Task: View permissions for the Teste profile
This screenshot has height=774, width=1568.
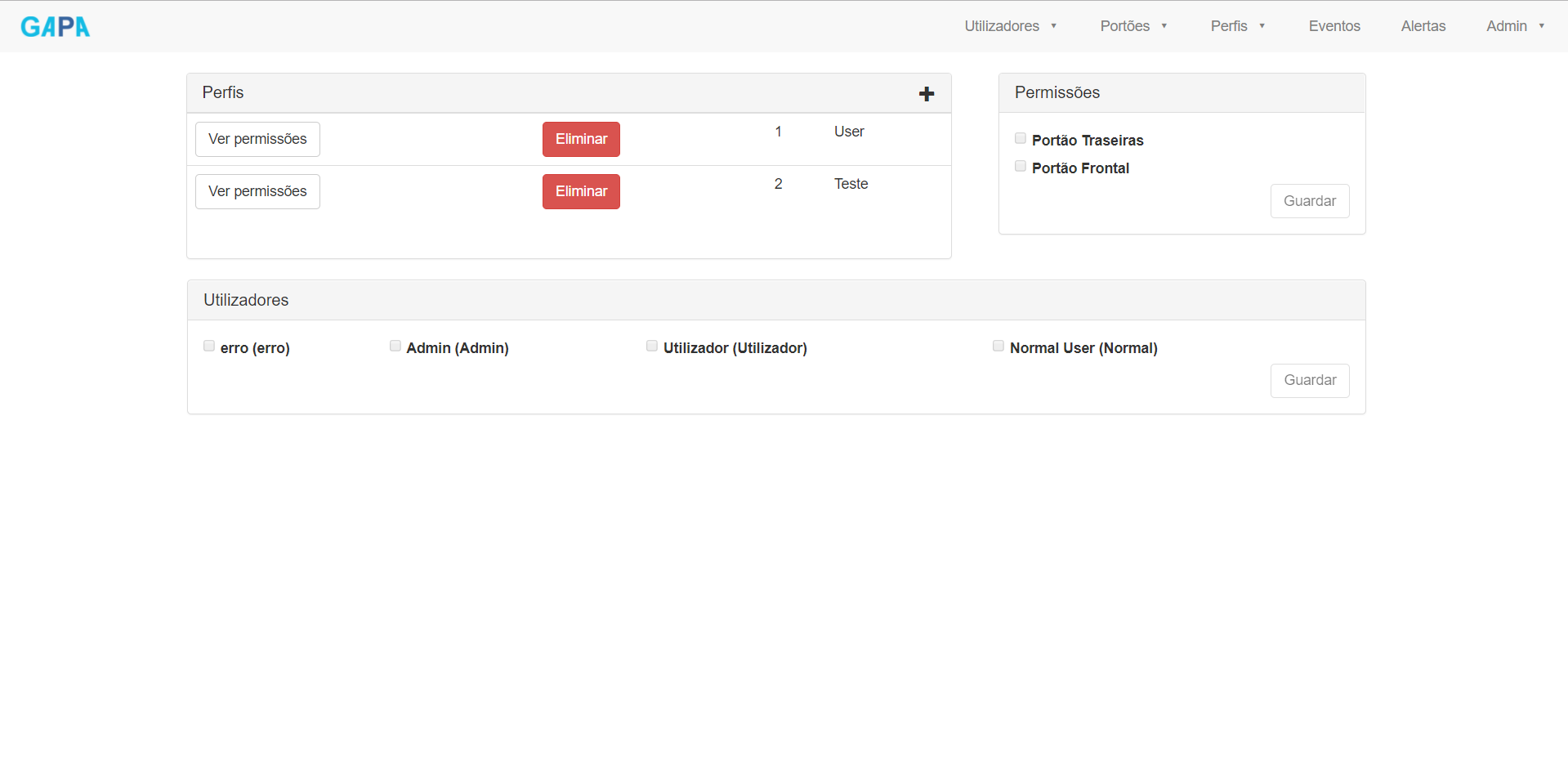Action: (257, 191)
